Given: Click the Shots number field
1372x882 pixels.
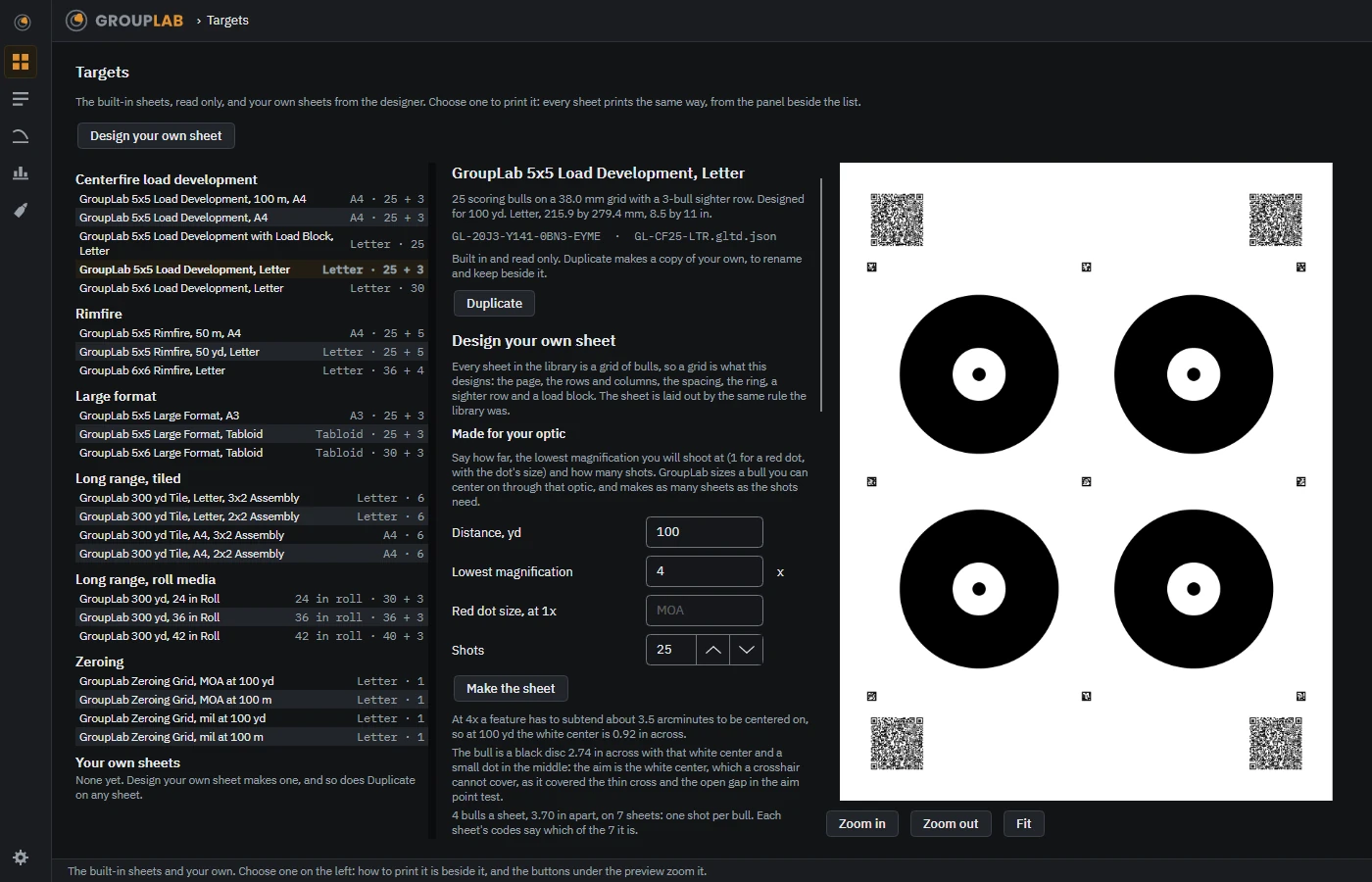Looking at the screenshot, I should pyautogui.click(x=671, y=650).
